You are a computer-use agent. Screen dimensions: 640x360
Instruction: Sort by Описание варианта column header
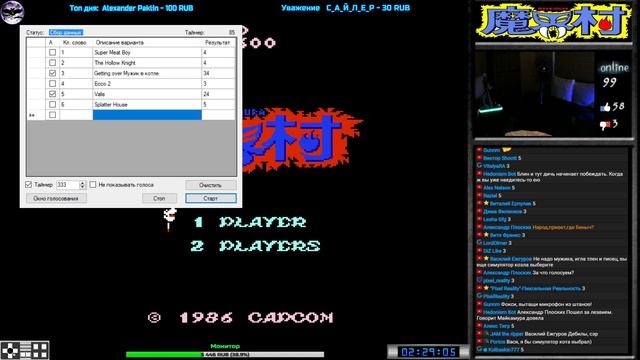(x=147, y=42)
